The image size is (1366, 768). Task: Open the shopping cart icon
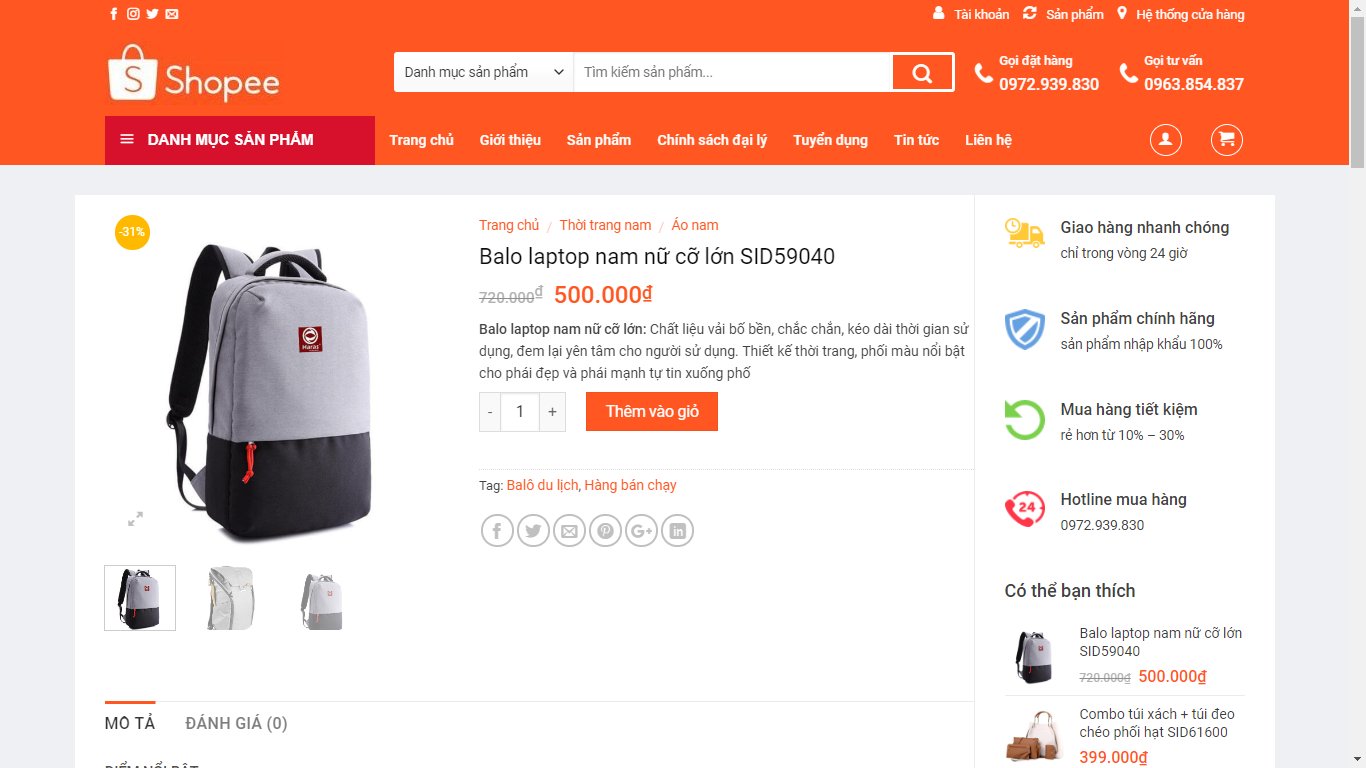click(1227, 140)
